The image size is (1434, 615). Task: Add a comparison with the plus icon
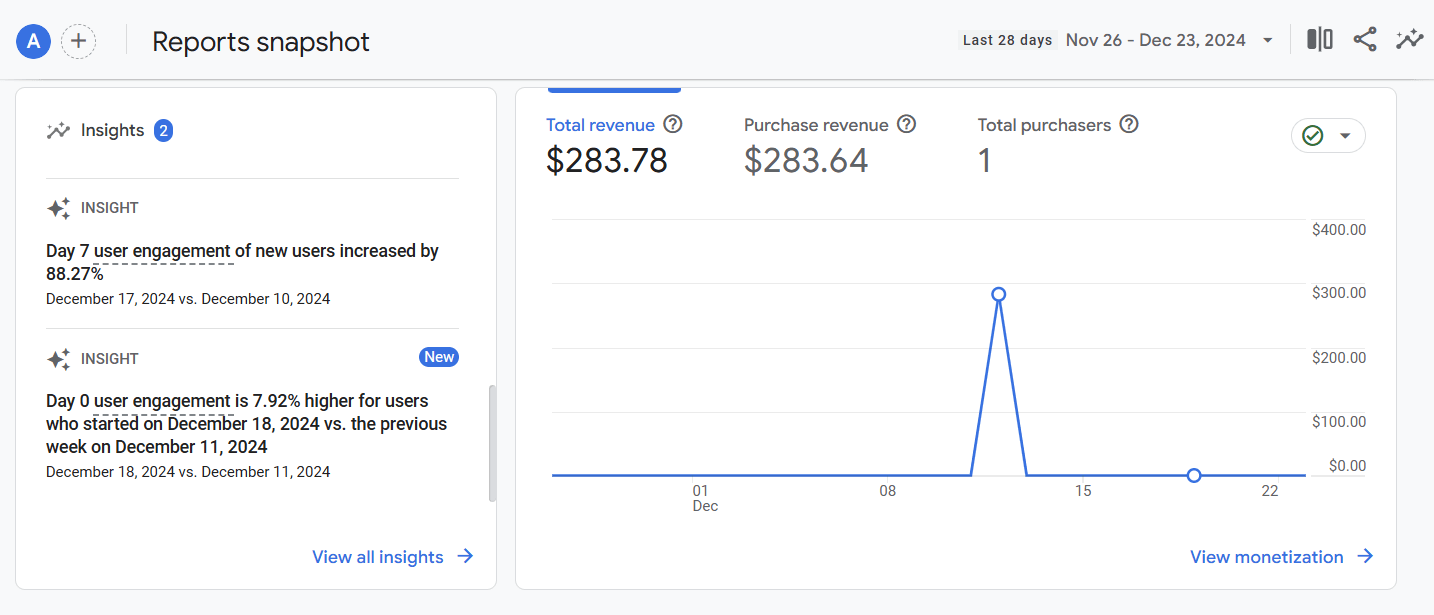pos(79,41)
